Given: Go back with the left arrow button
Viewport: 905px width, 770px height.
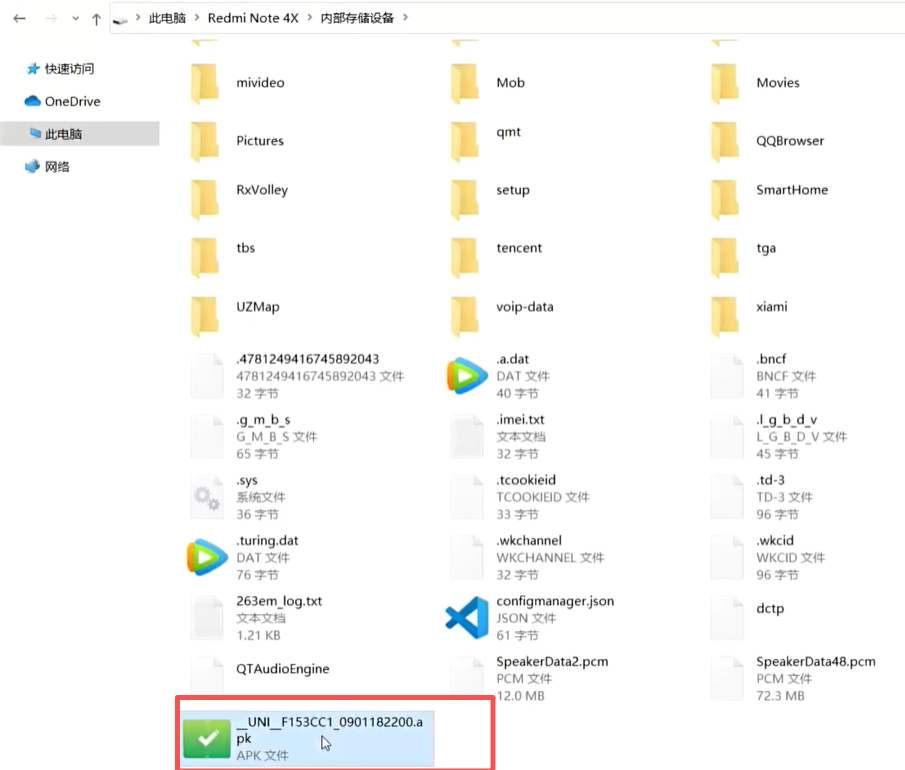Looking at the screenshot, I should (x=20, y=18).
